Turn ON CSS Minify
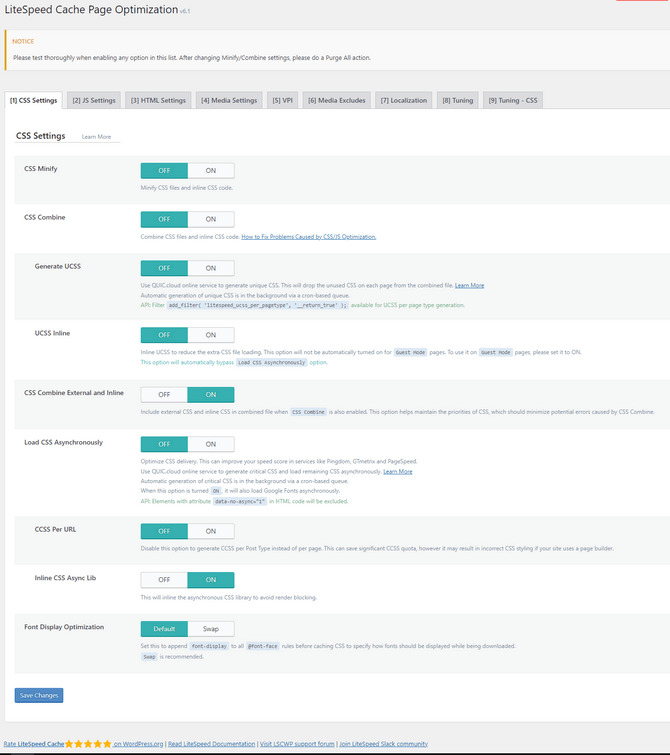670x755 pixels. tap(211, 170)
